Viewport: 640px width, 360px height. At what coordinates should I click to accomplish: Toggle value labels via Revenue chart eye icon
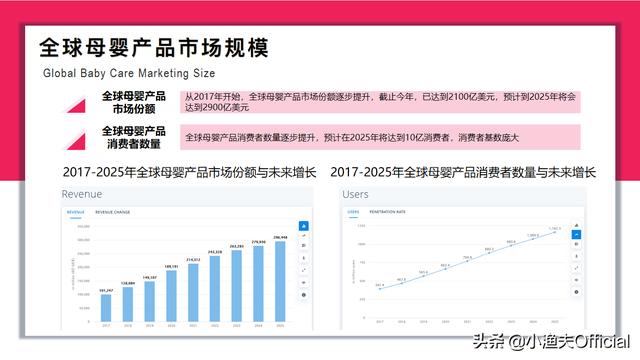(x=304, y=282)
